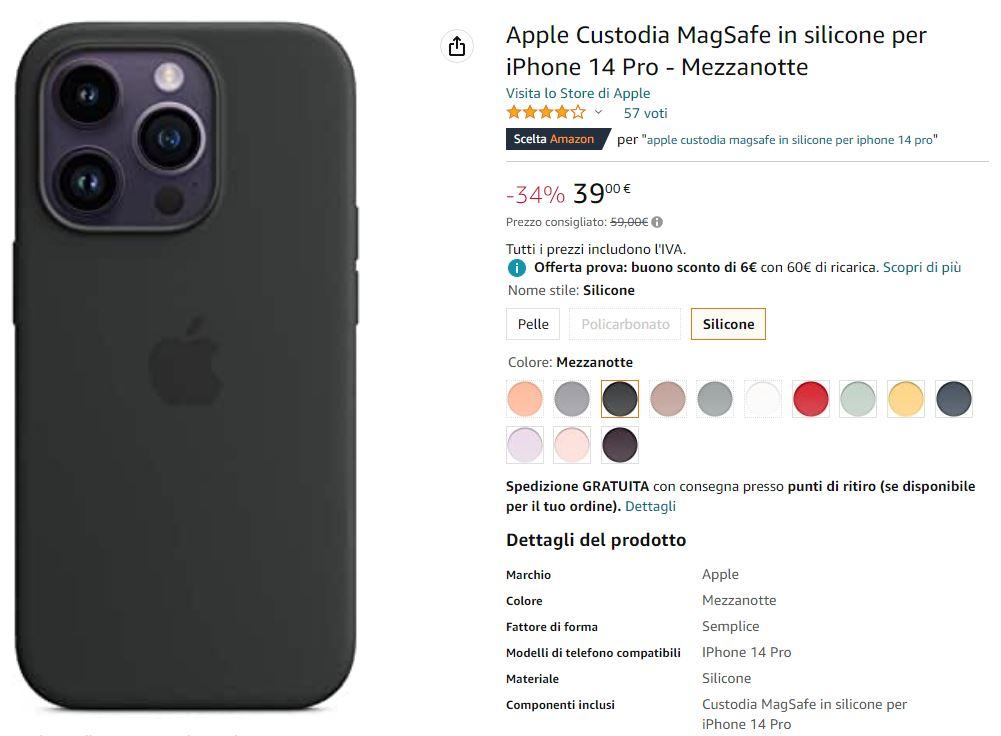This screenshot has width=1001, height=736.
Task: Select the lilac color swatch
Action: pos(525,445)
